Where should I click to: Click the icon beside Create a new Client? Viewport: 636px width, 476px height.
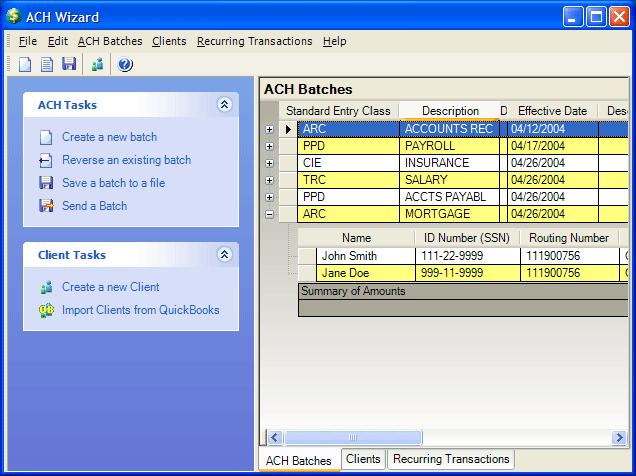point(46,287)
